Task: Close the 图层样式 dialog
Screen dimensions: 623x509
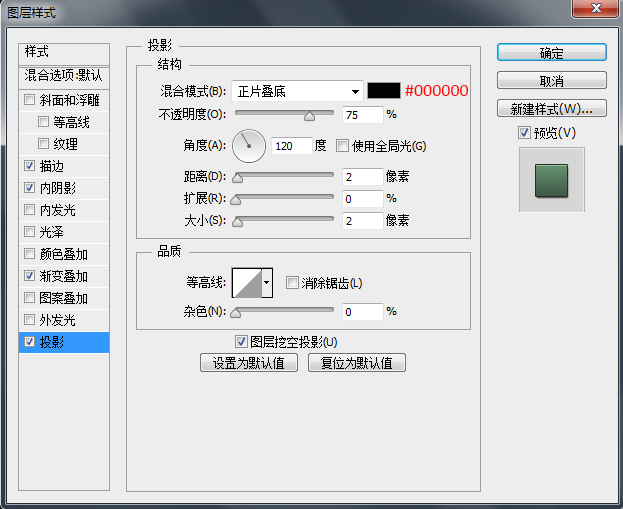Action: 596,9
